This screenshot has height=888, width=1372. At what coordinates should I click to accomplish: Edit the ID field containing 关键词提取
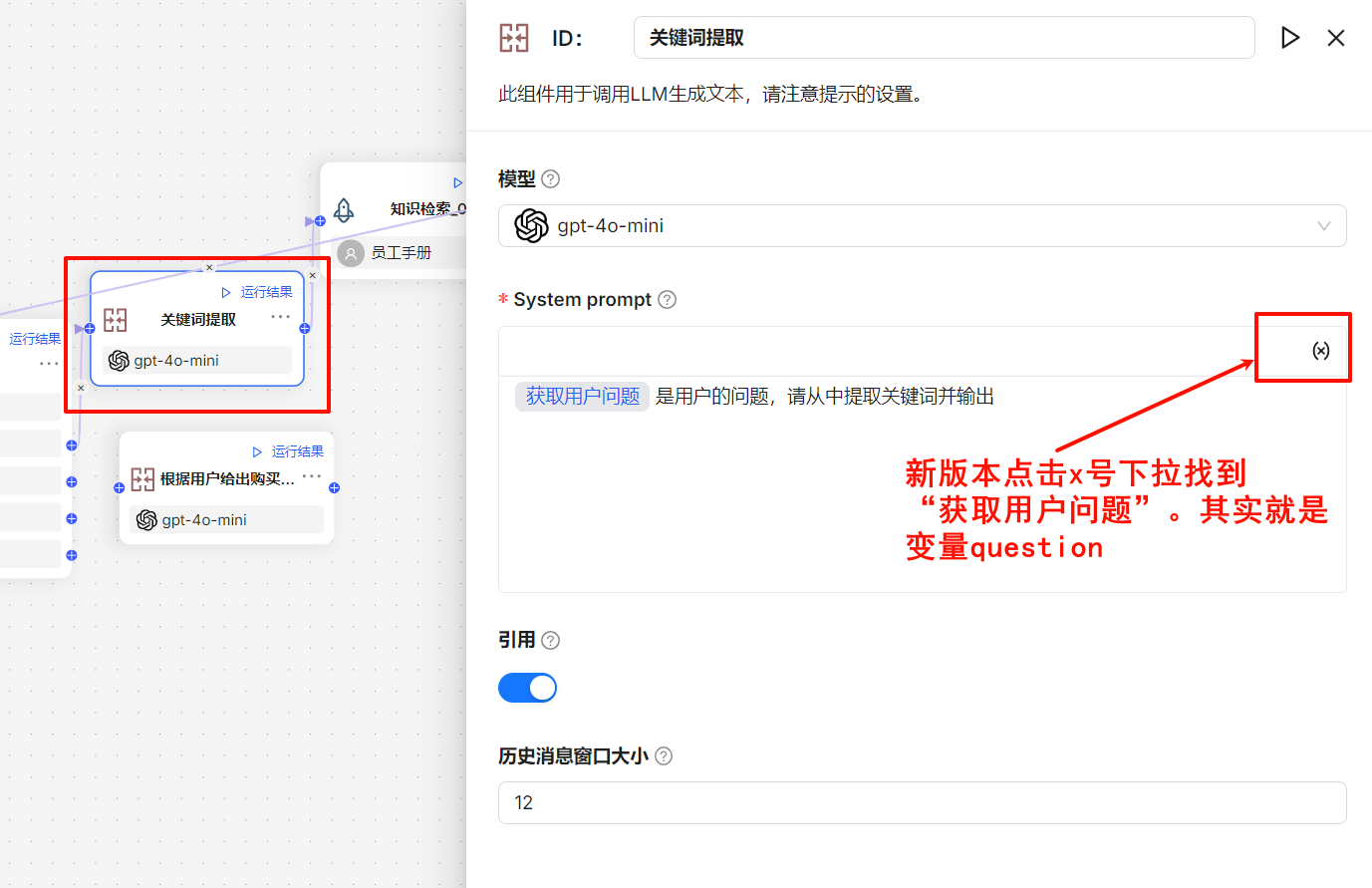point(945,38)
